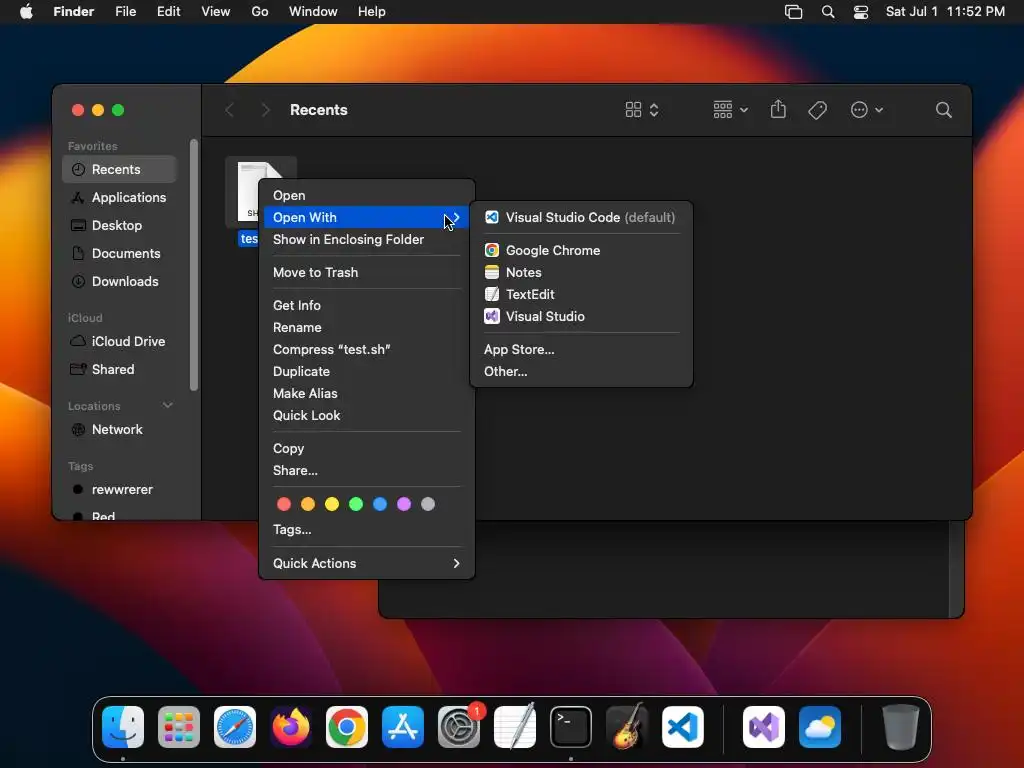Image resolution: width=1024 pixels, height=768 pixels.
Task: Open the icon view switcher dropdown
Action: coord(642,110)
